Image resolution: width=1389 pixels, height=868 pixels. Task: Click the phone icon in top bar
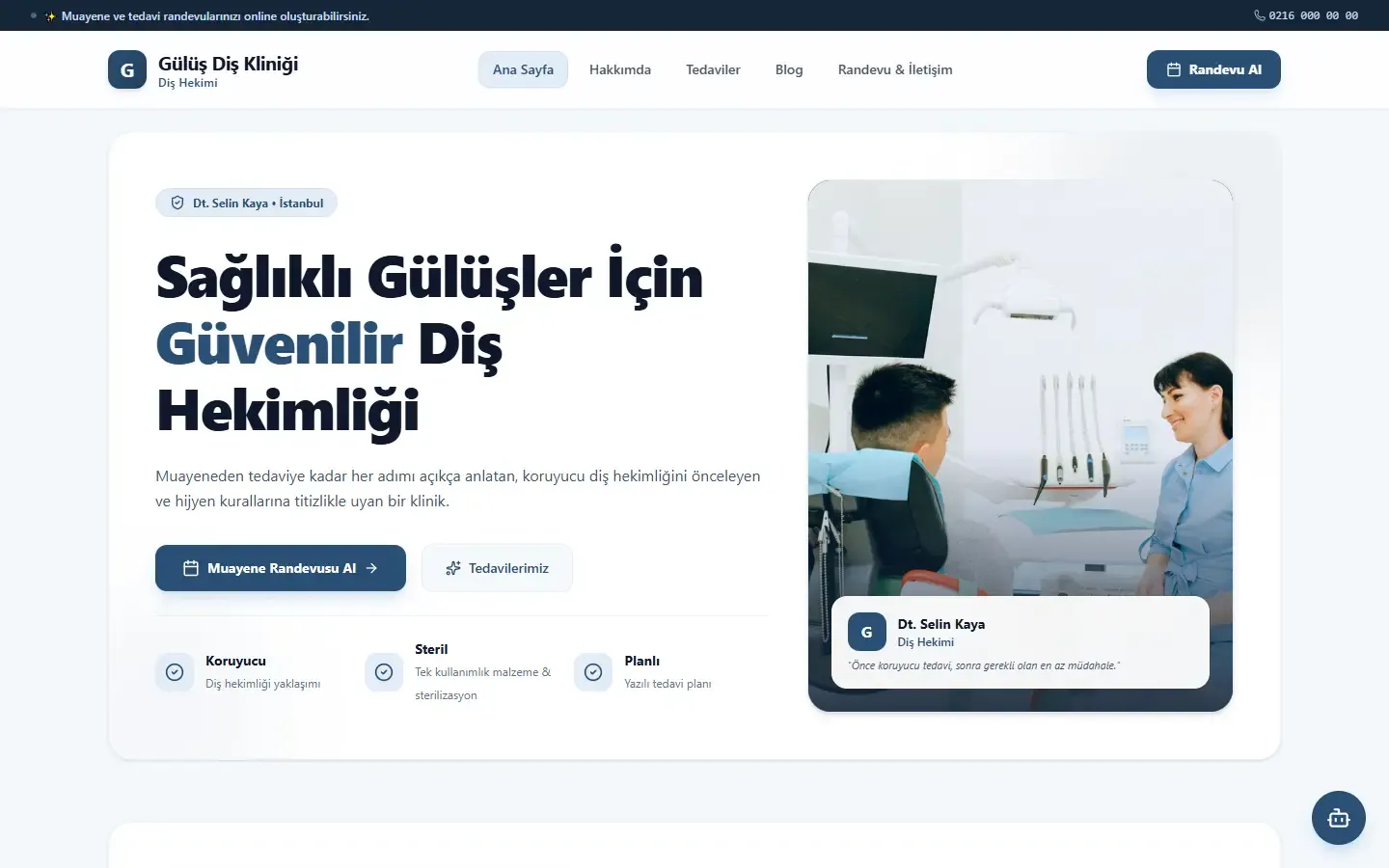coord(1260,15)
